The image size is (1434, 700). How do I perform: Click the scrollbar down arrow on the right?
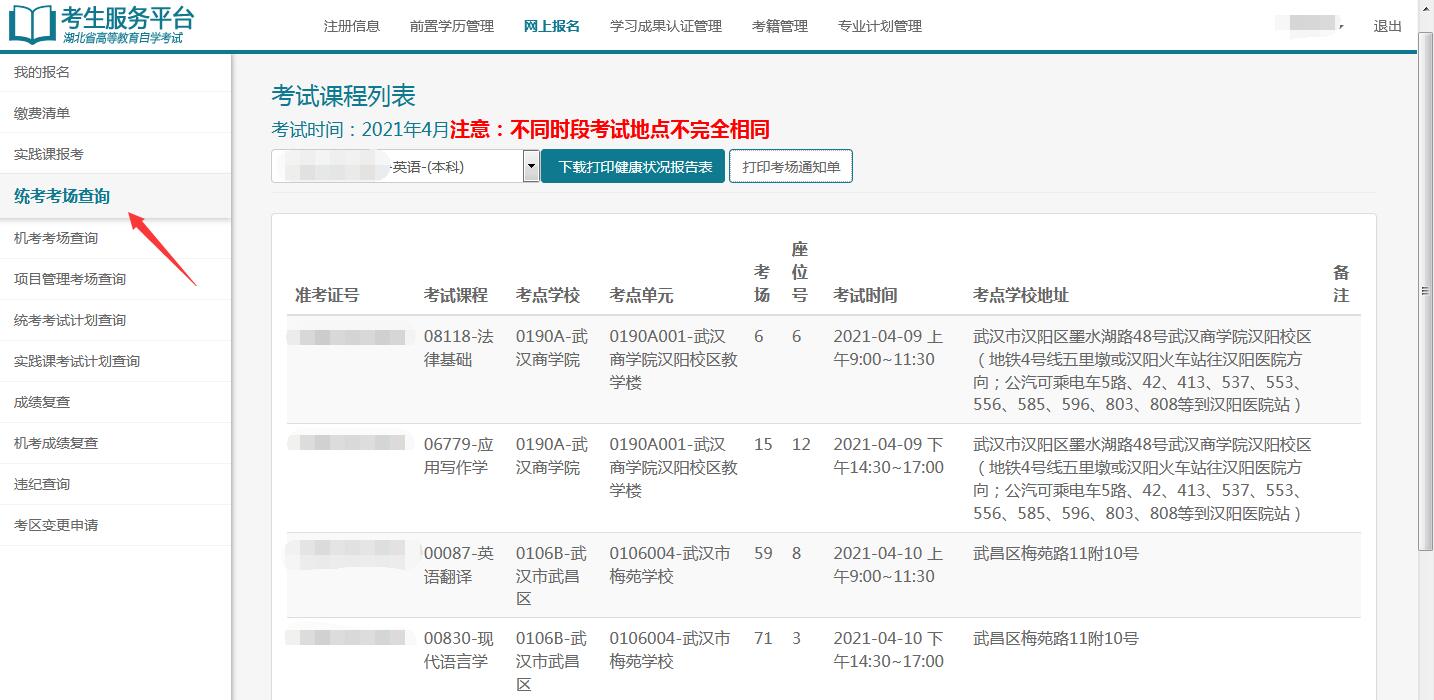[x=1426, y=692]
